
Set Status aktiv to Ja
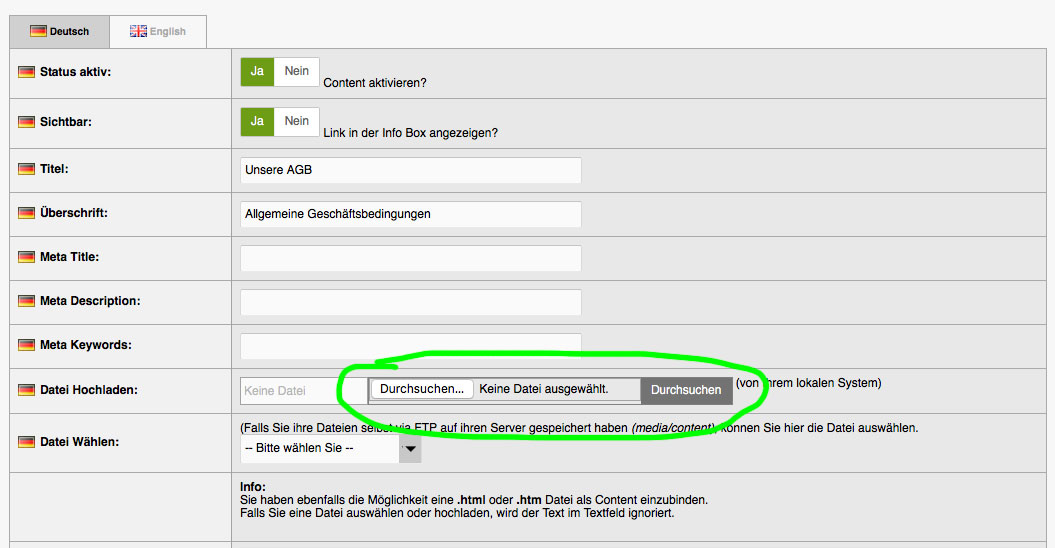(x=257, y=72)
